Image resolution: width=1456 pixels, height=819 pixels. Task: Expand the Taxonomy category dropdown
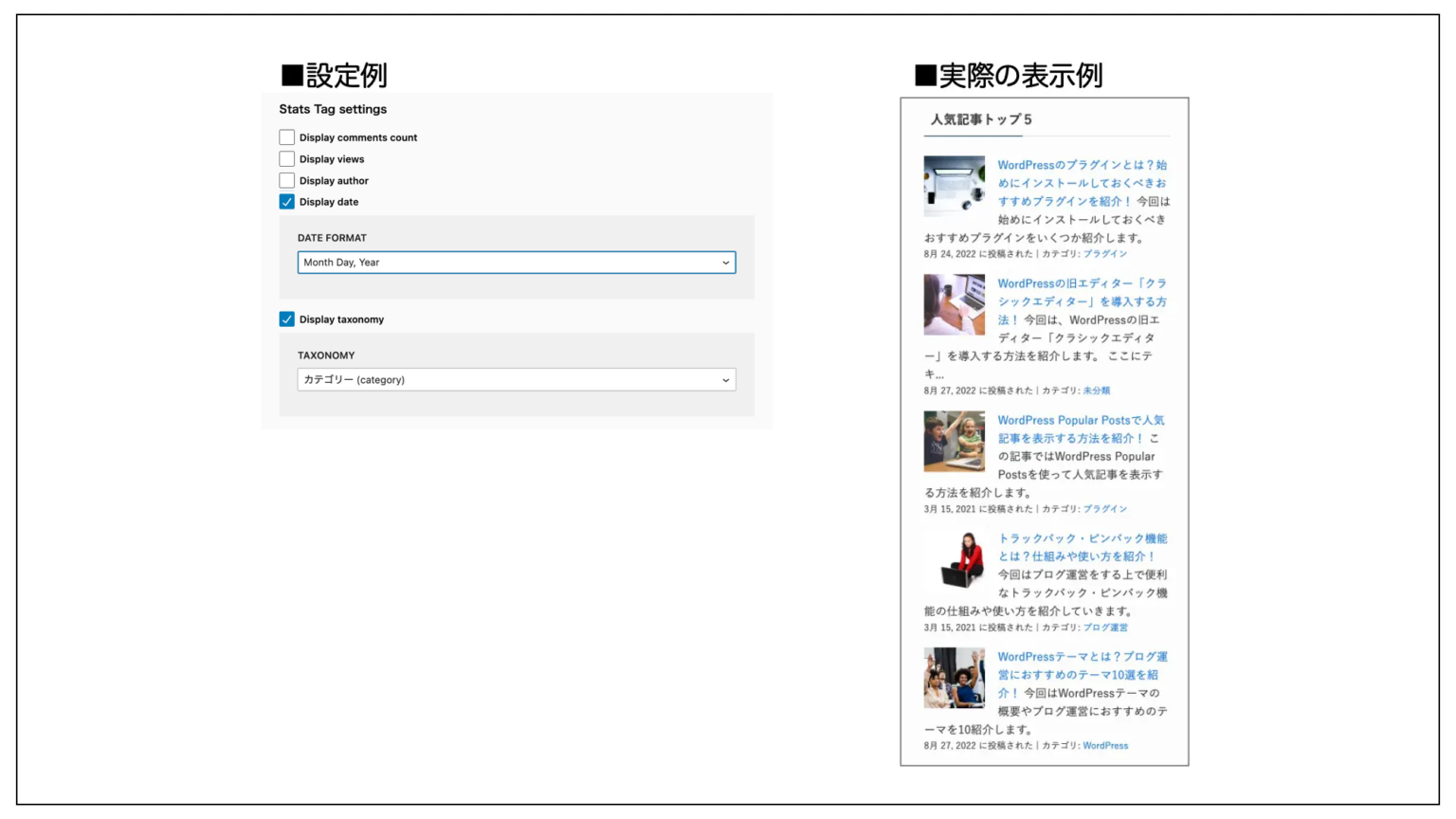tap(516, 380)
